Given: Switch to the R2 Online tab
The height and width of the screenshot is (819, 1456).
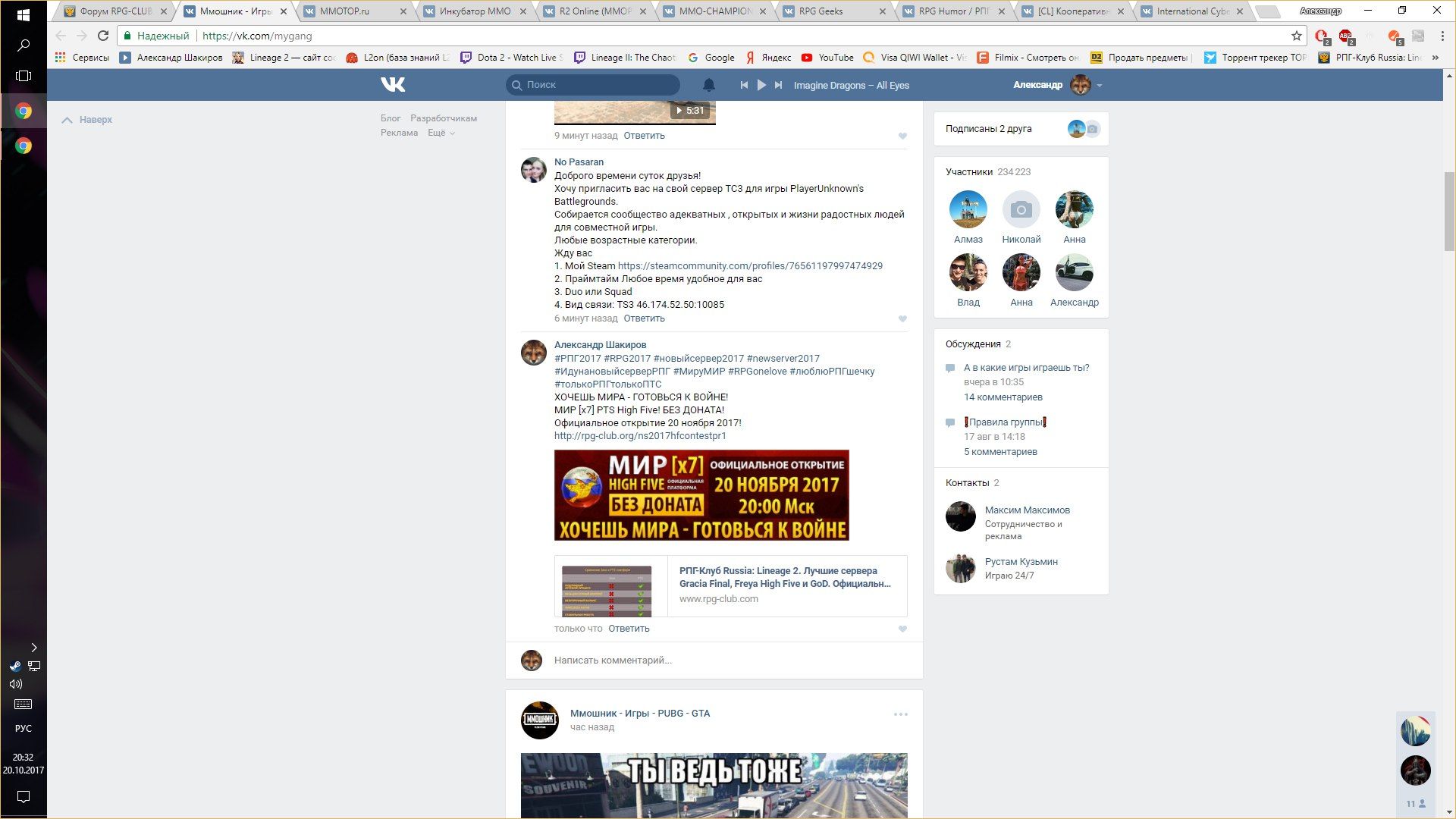Looking at the screenshot, I should [x=595, y=11].
